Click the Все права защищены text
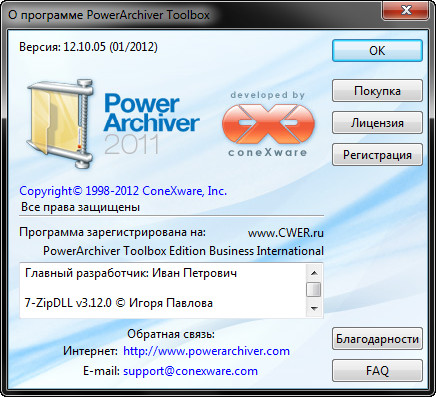The height and width of the screenshot is (397, 436). tap(80, 207)
